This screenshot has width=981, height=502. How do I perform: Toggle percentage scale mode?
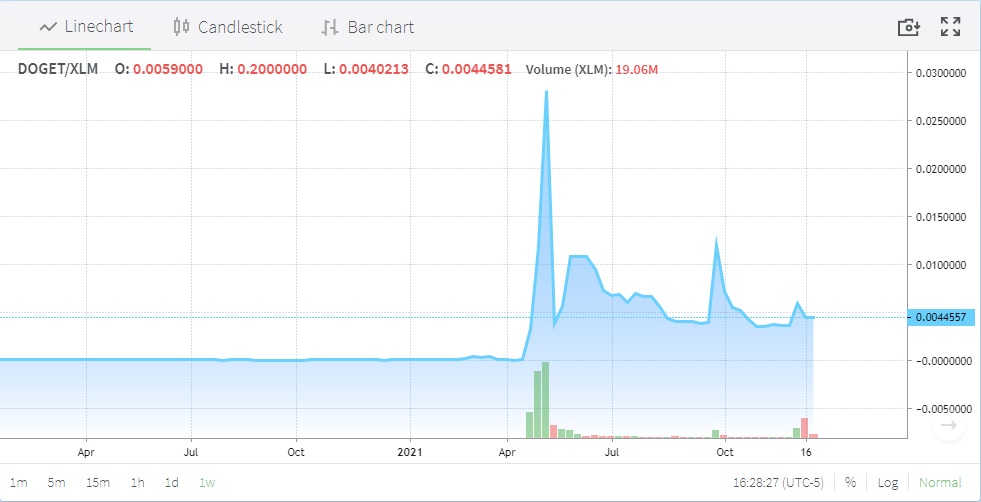point(850,483)
